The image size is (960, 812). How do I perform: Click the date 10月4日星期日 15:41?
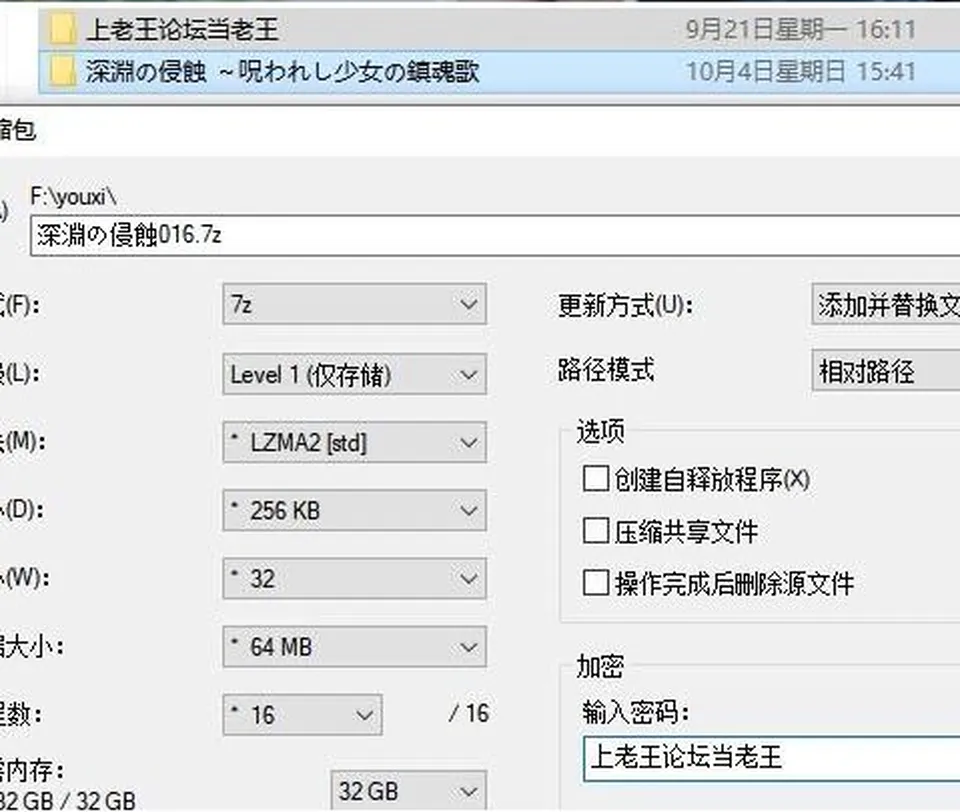801,72
